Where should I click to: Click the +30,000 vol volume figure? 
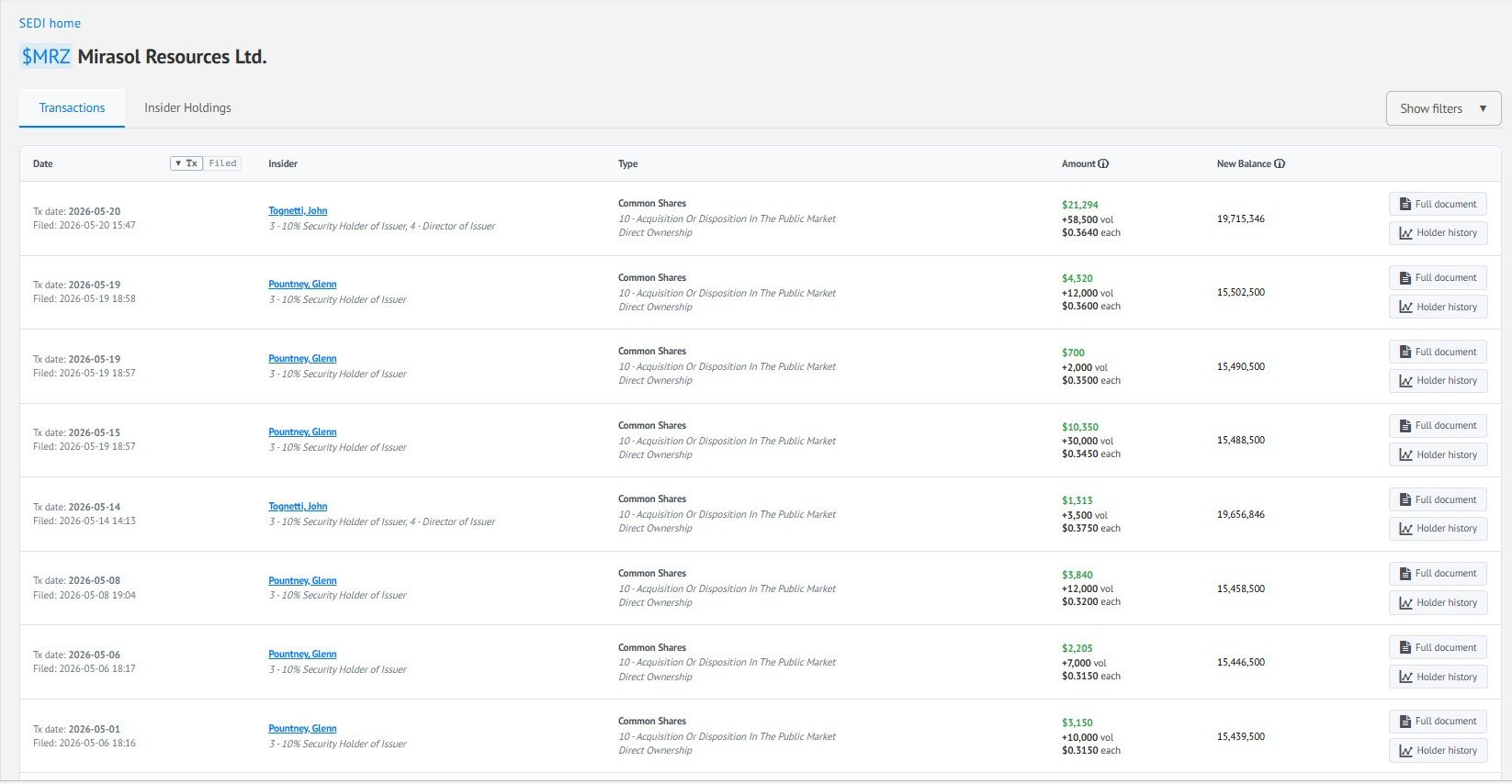point(1088,441)
